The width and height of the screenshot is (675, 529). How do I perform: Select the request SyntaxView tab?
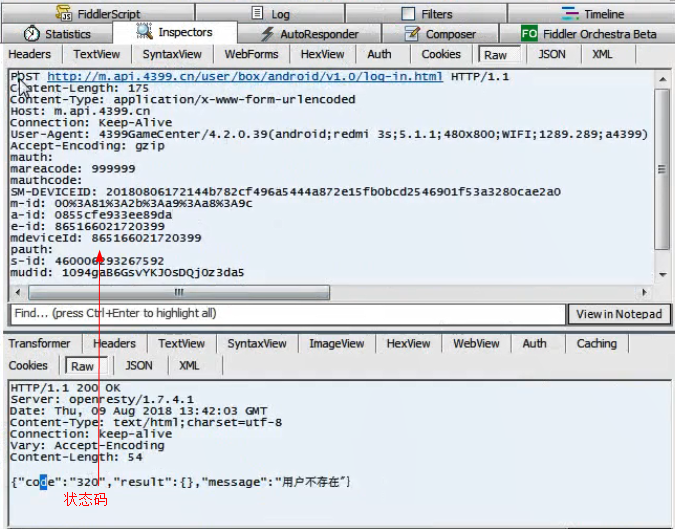[x=172, y=54]
